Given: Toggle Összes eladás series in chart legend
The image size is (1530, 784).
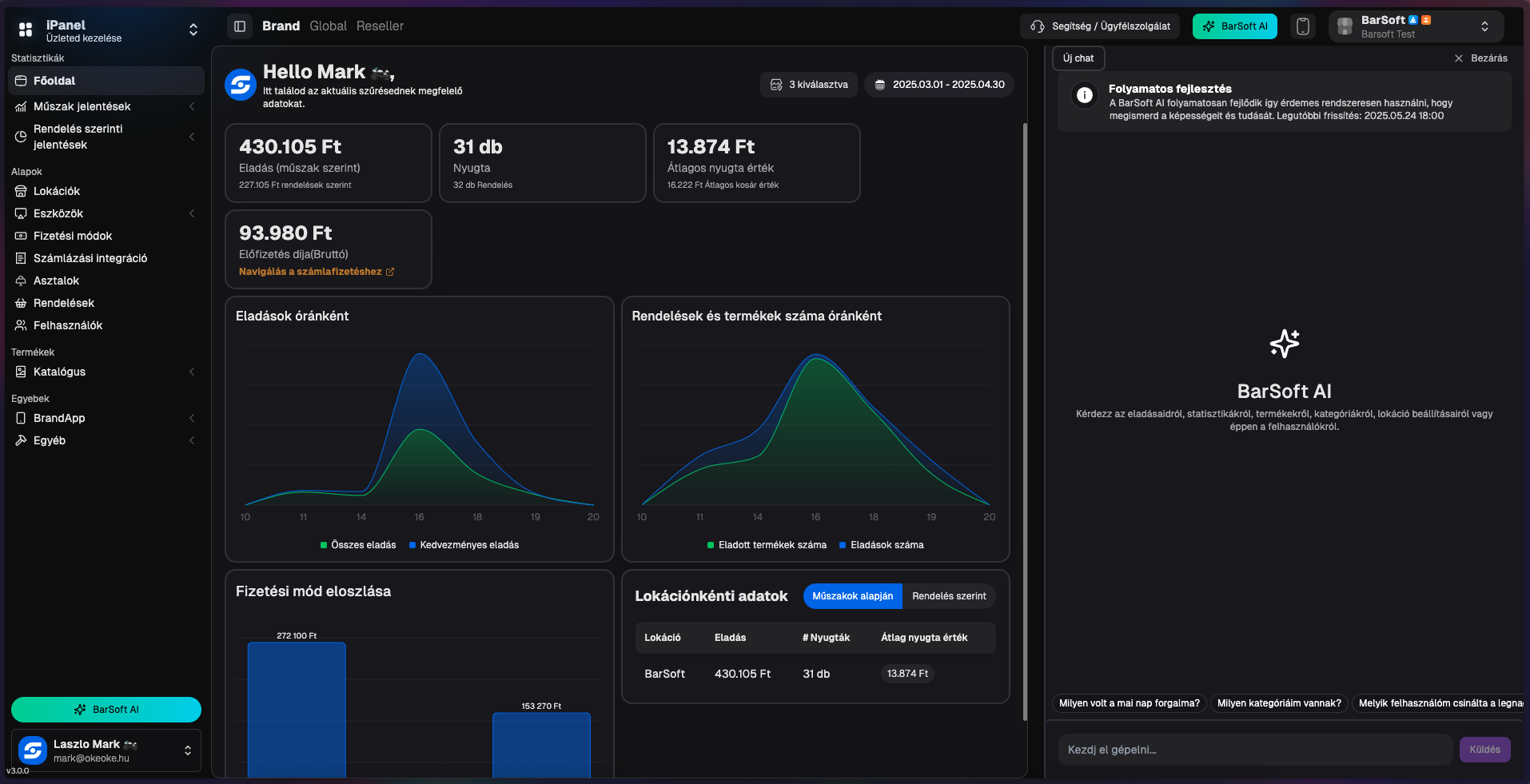Looking at the screenshot, I should point(358,545).
